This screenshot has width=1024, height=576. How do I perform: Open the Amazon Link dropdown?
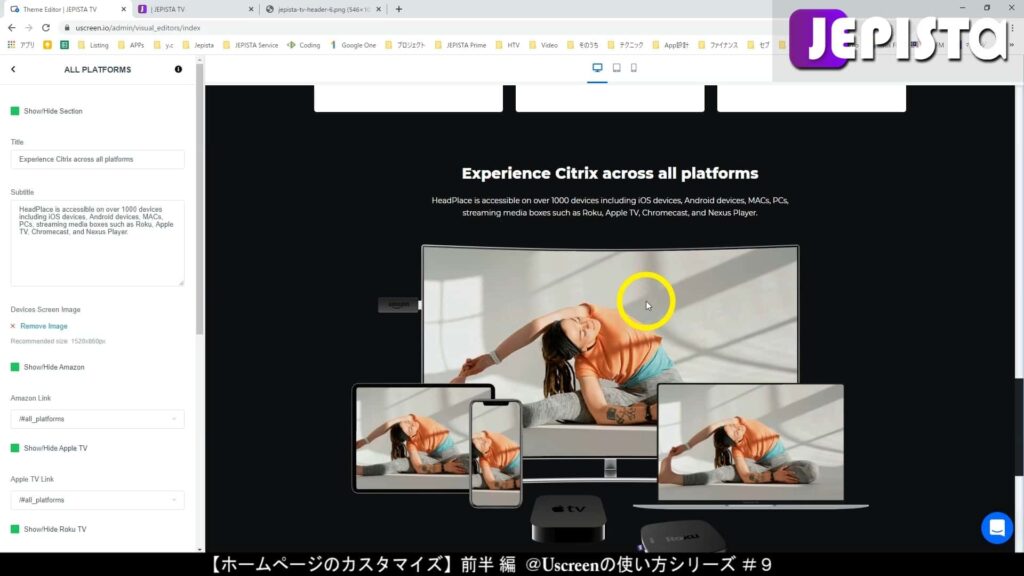(x=97, y=419)
